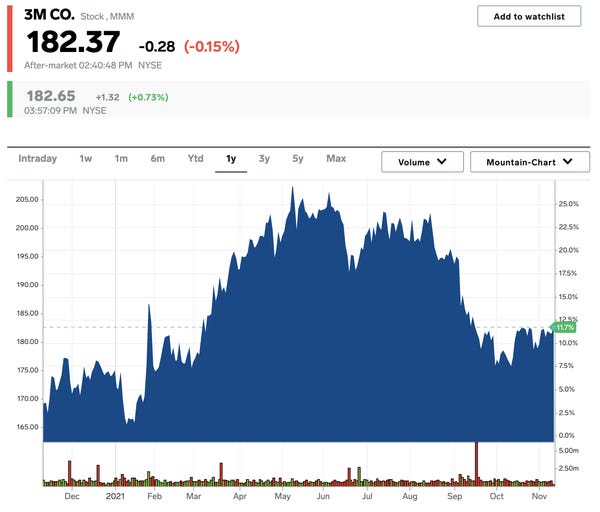Select the 1w time range tab
This screenshot has width=600, height=512.
coord(86,158)
